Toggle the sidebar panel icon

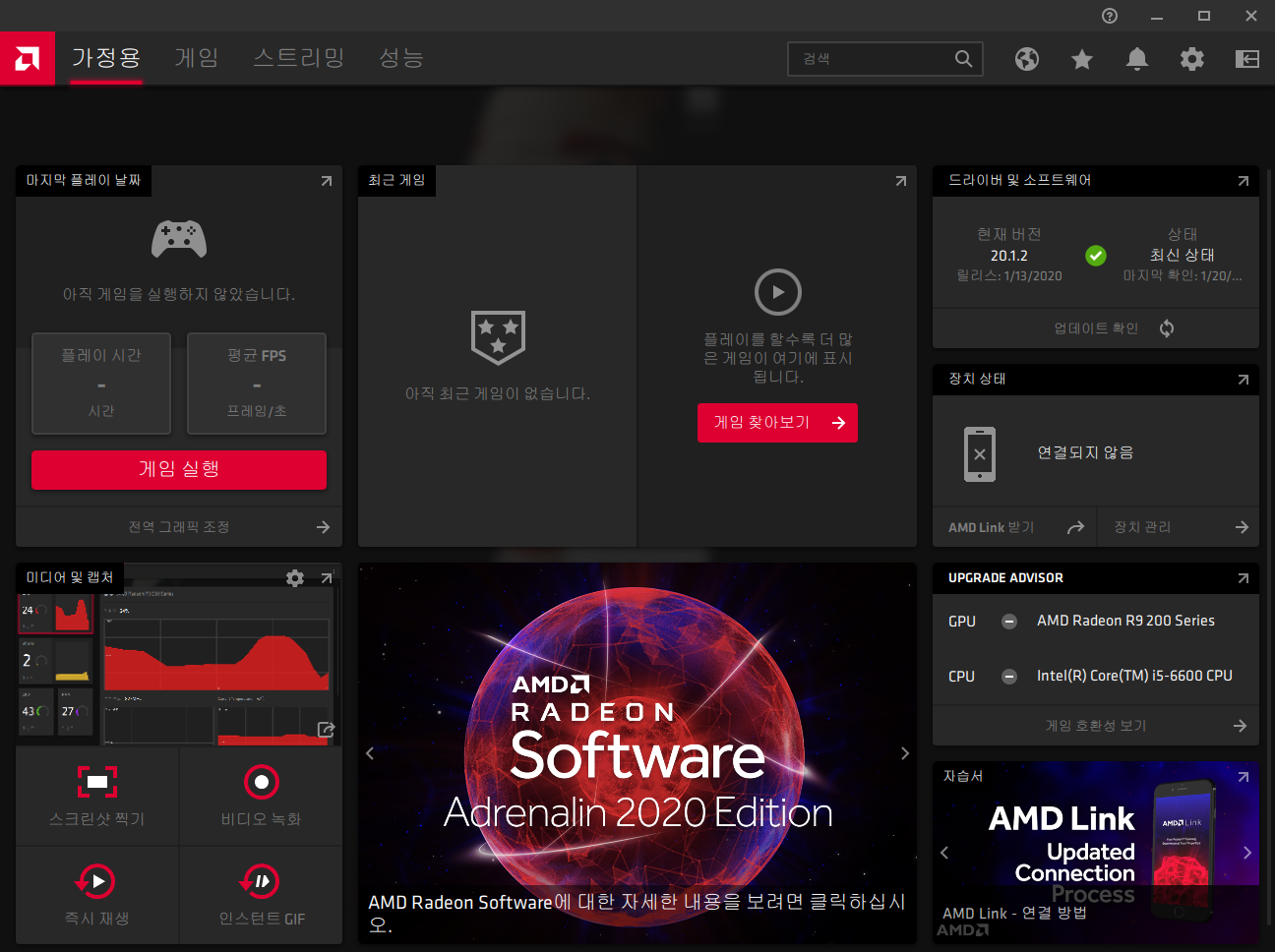[x=1247, y=59]
